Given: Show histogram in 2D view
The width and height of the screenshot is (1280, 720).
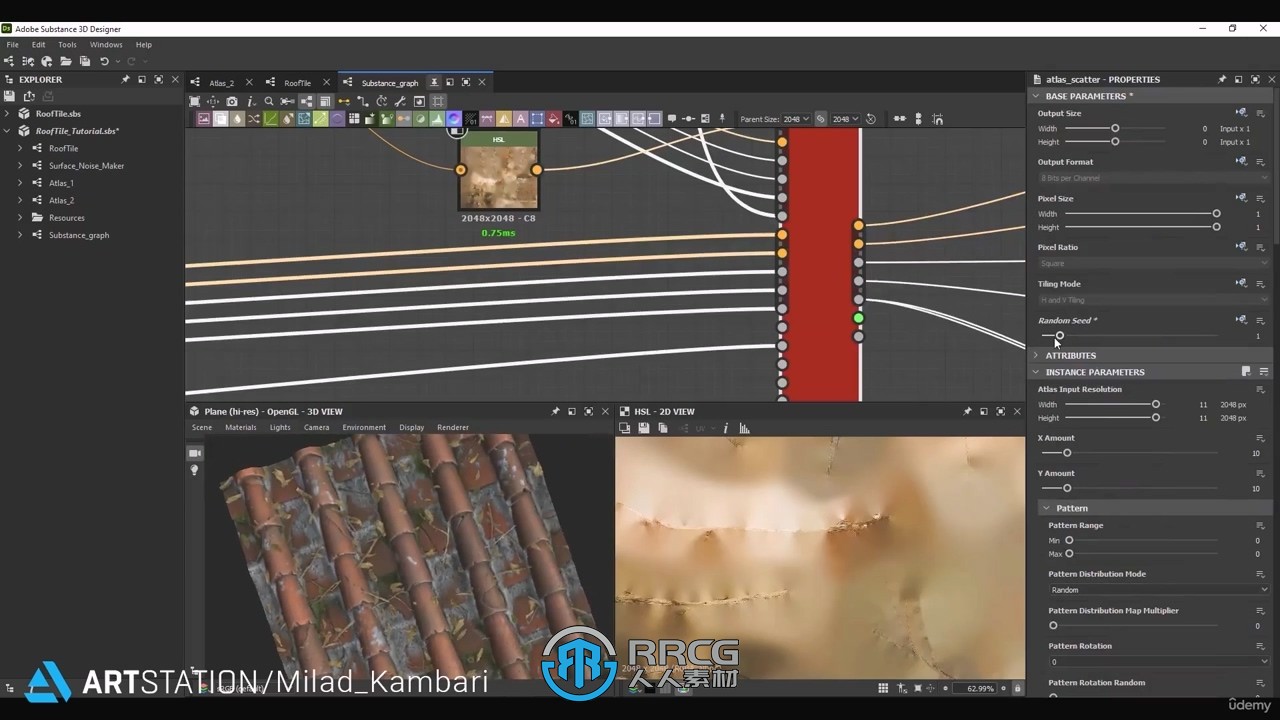Looking at the screenshot, I should coord(745,428).
